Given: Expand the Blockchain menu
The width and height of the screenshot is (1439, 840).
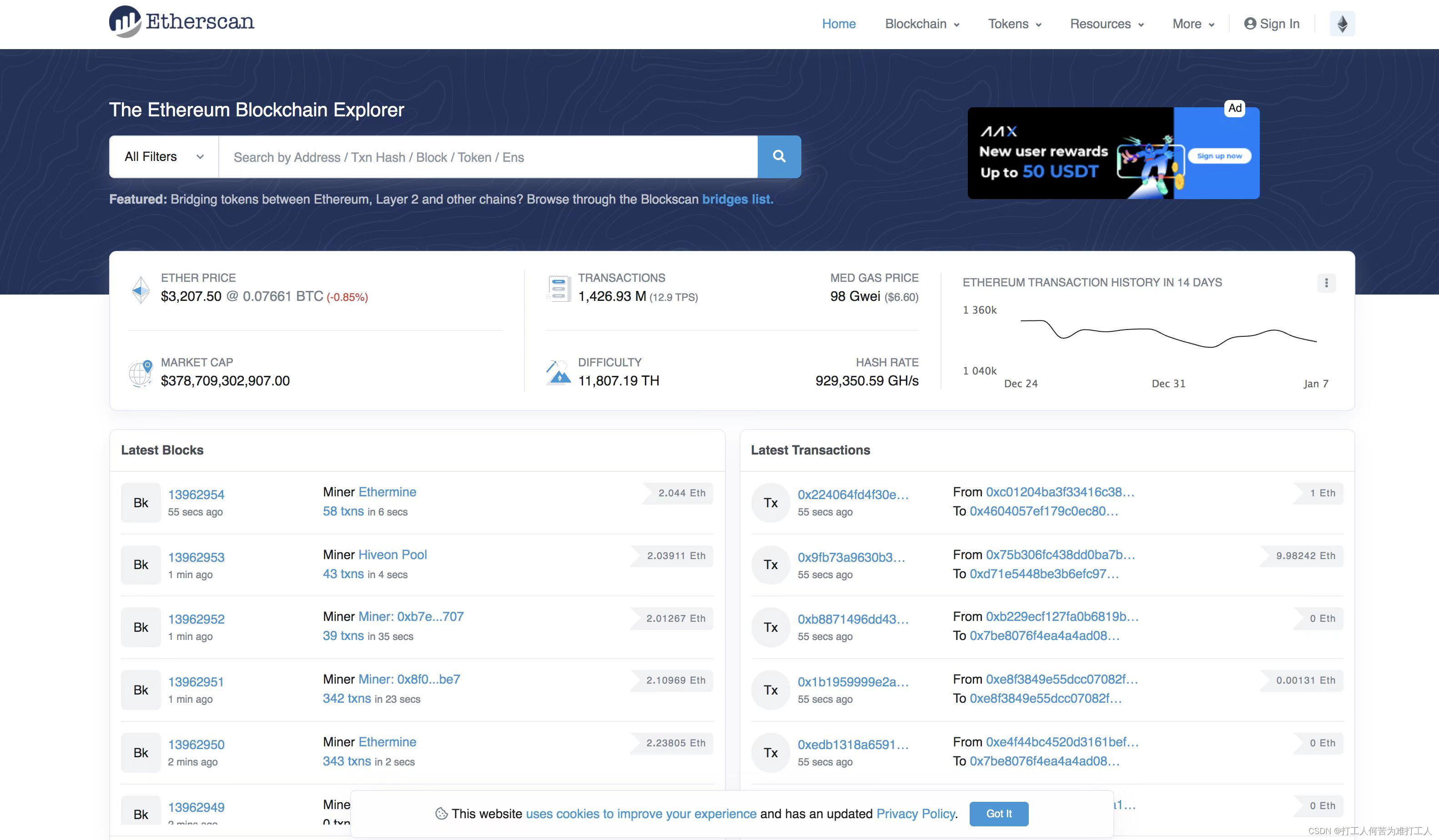Looking at the screenshot, I should point(921,24).
